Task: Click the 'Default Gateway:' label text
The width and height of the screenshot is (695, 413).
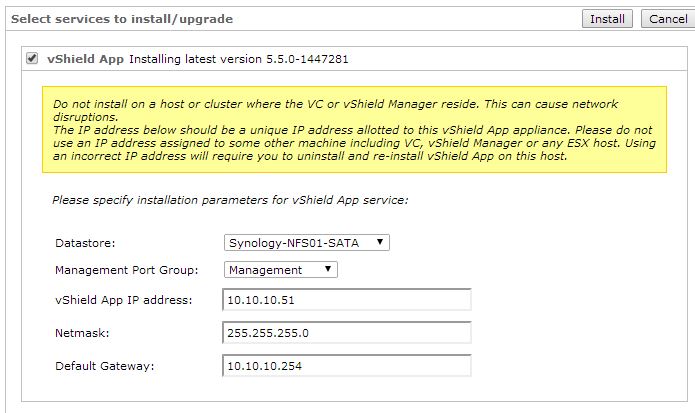Action: (105, 366)
